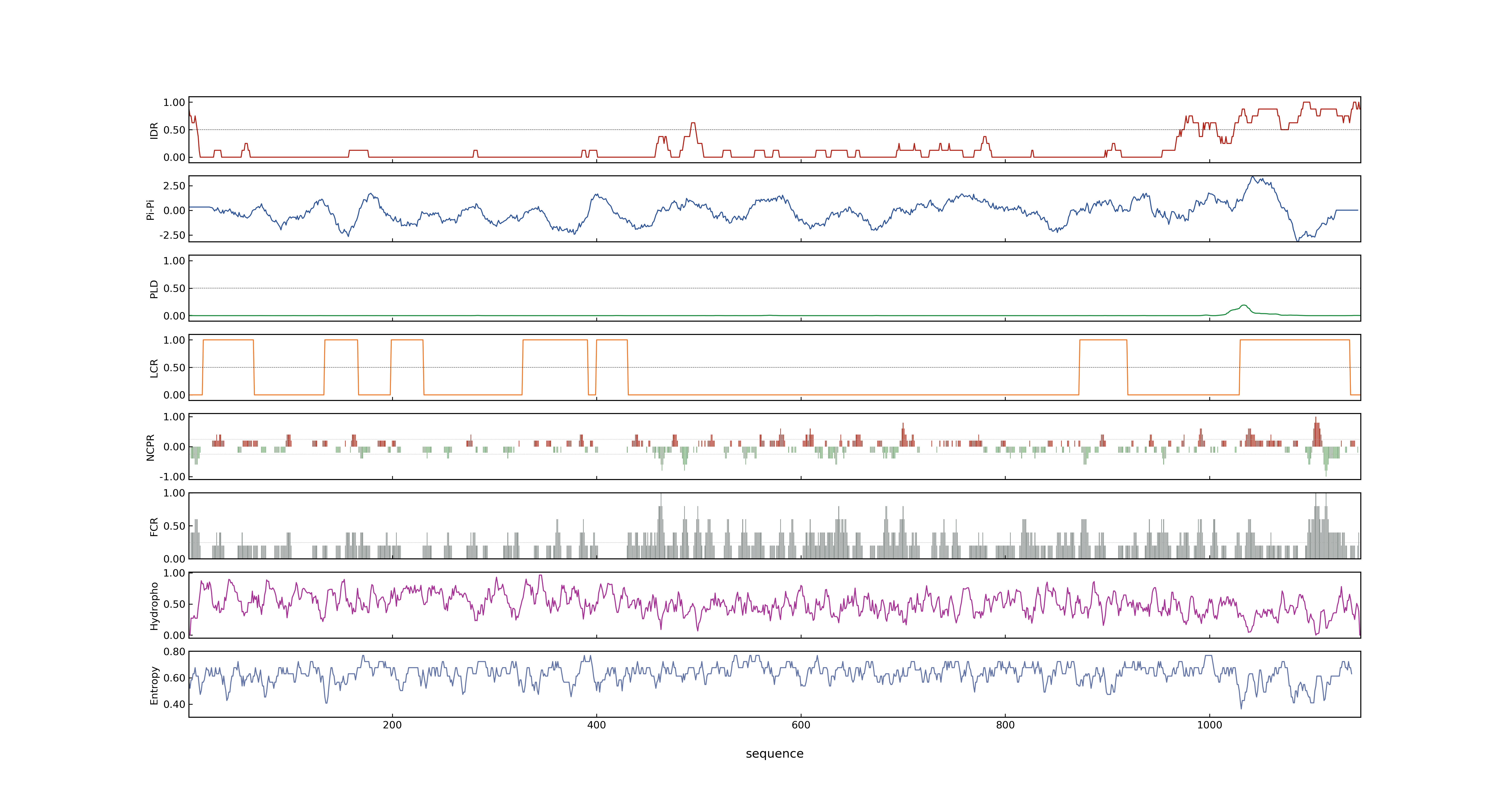This screenshot has height=806, width=1512.
Task: Click the IDR axis label
Action: (154, 130)
